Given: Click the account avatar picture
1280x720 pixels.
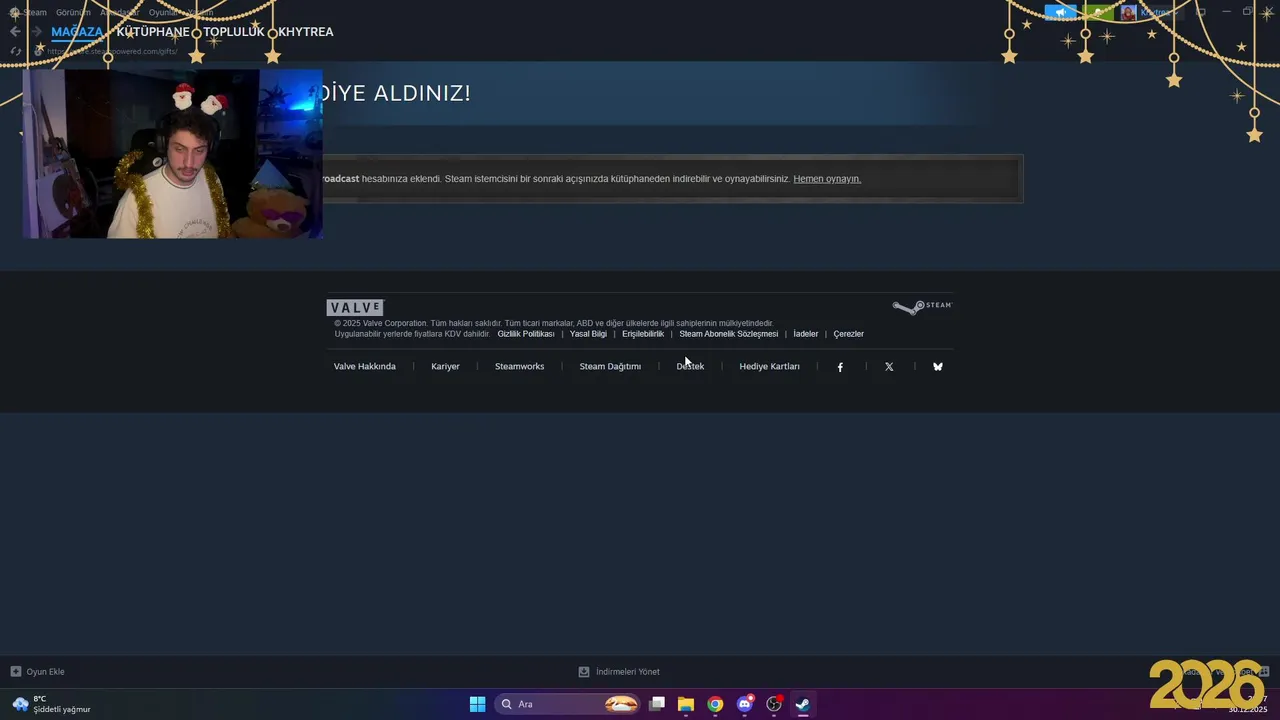Looking at the screenshot, I should (1128, 12).
